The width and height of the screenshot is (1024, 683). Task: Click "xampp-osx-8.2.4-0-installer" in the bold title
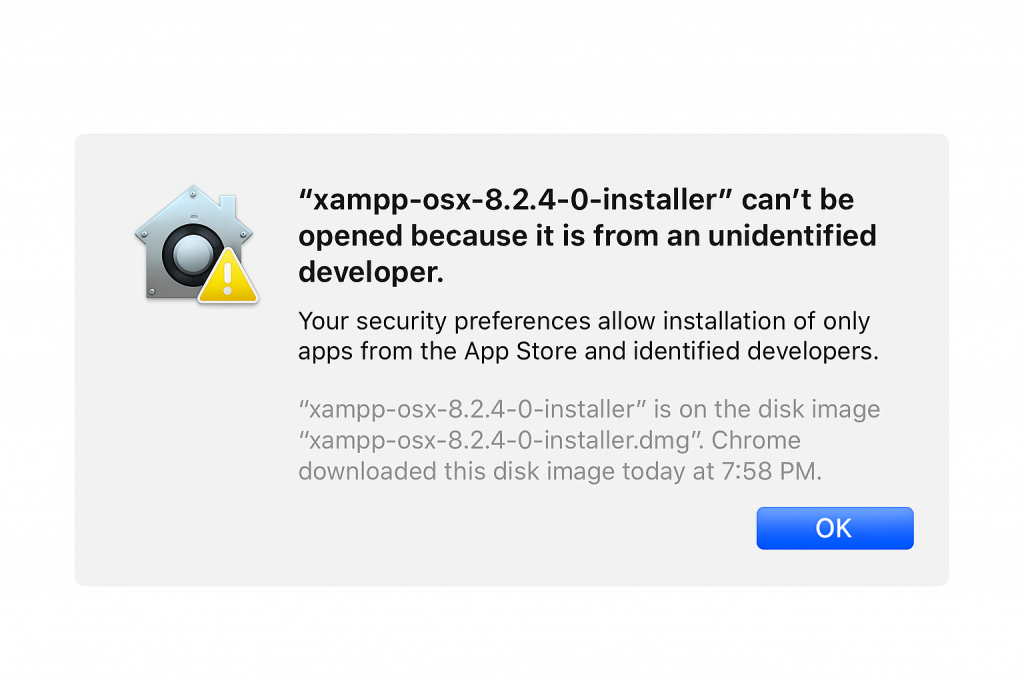point(509,199)
